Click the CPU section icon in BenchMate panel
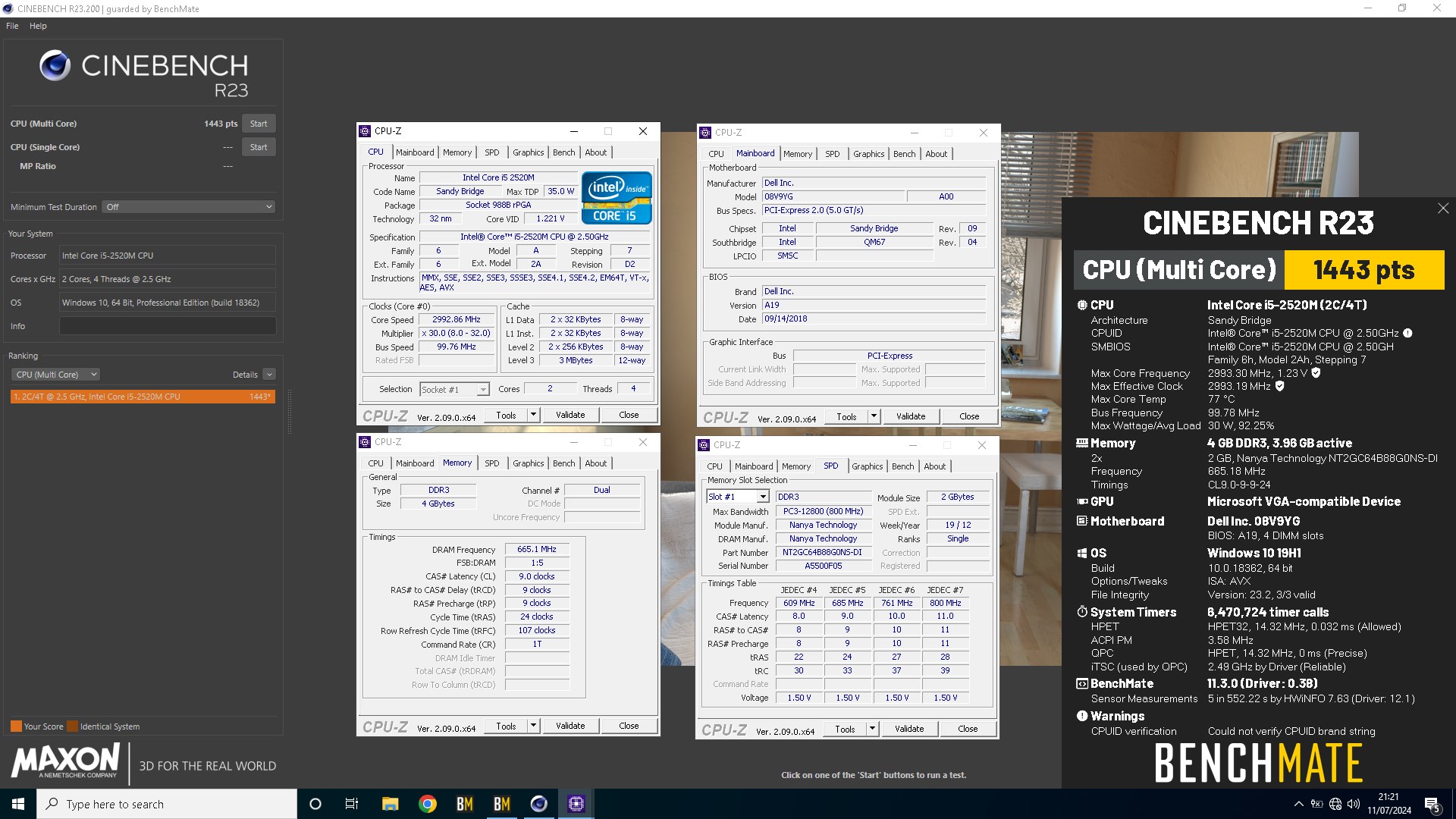 1082,305
